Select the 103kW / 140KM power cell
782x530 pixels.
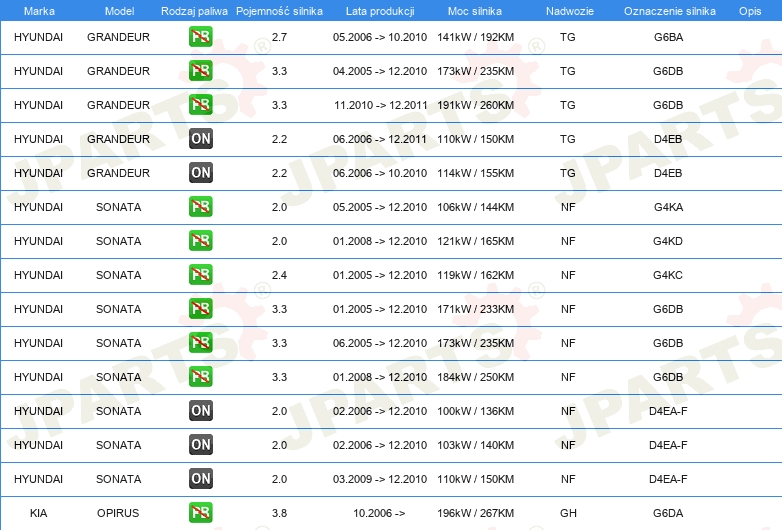point(475,445)
